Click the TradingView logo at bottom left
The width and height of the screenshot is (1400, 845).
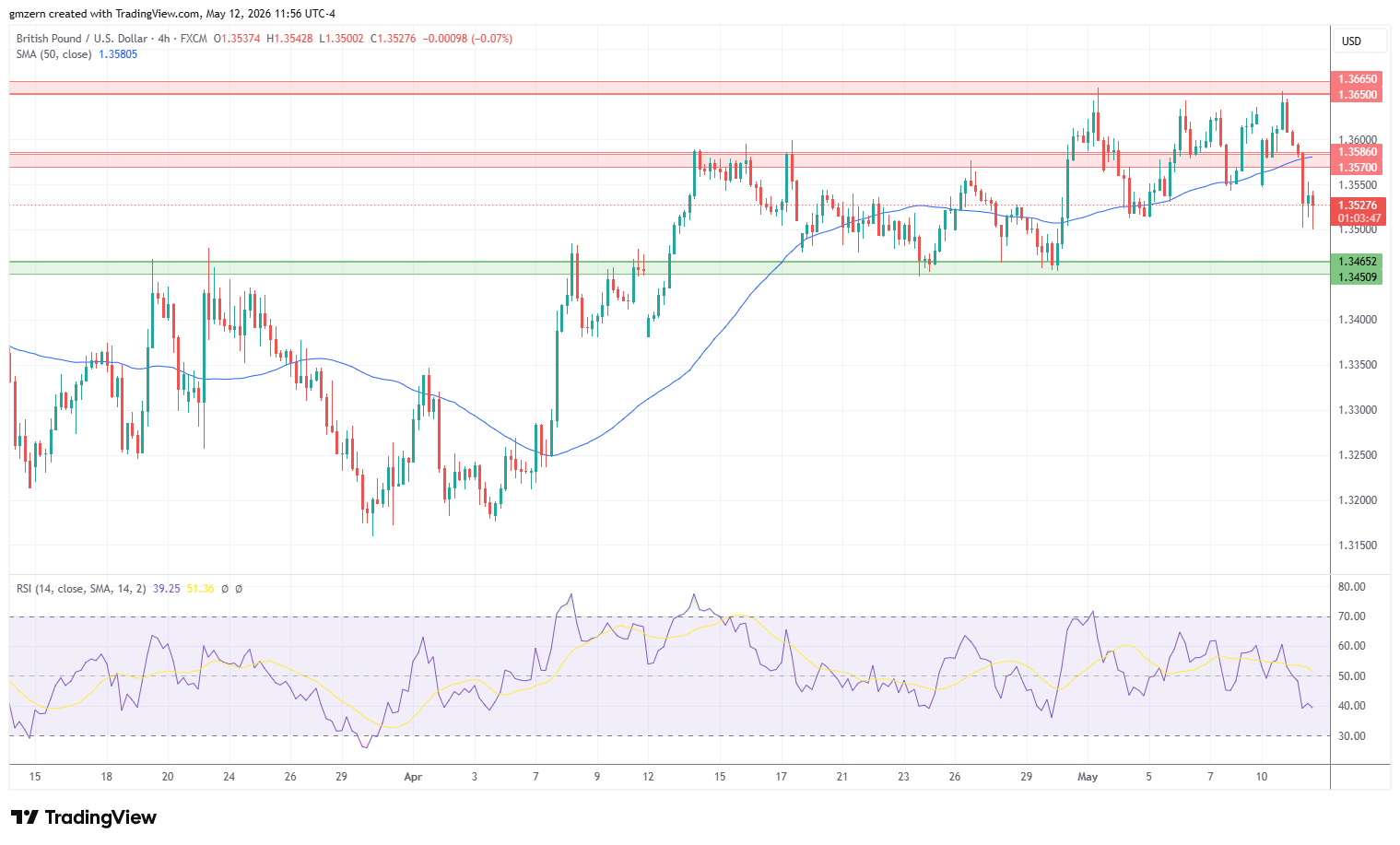84,817
